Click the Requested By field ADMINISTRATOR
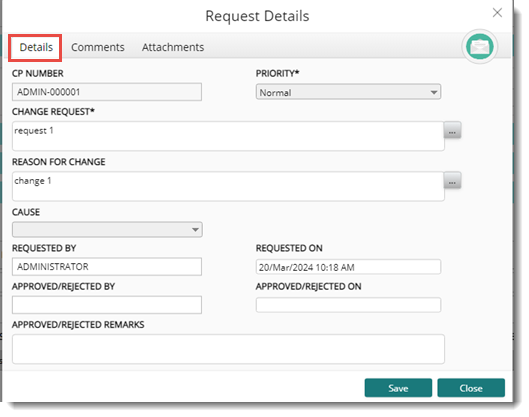Screen dimensions: 529x417 (x=107, y=267)
